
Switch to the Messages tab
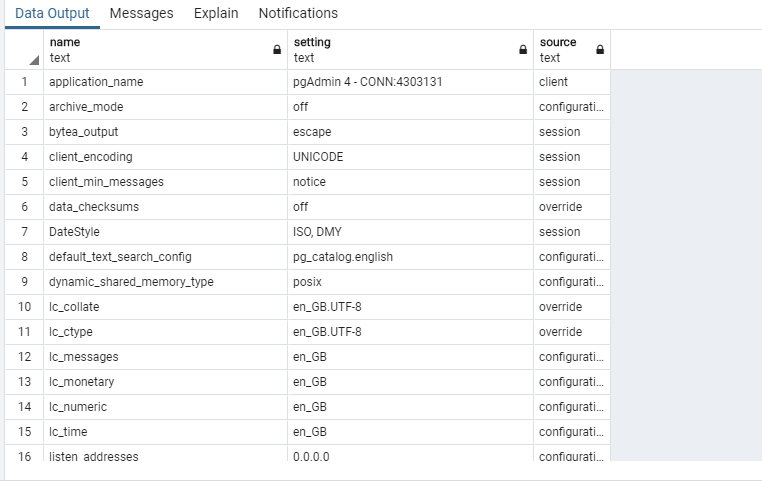(x=141, y=14)
